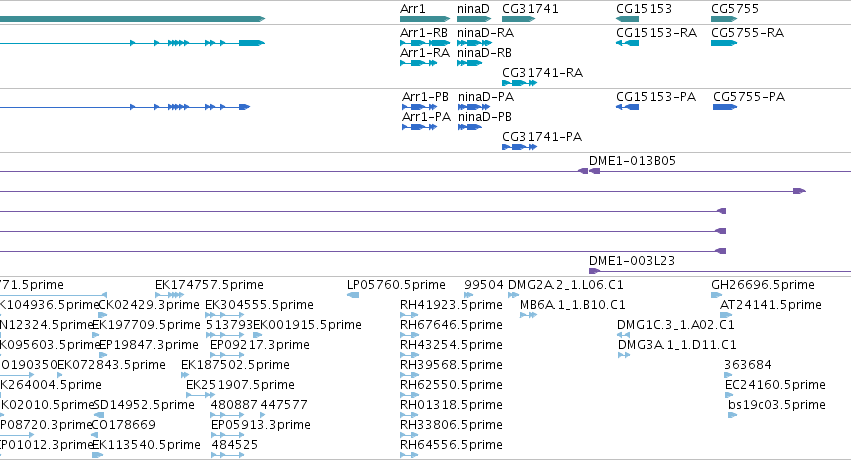Click the 99504 EST glyph
This screenshot has height=460, width=851.
[x=468, y=295]
